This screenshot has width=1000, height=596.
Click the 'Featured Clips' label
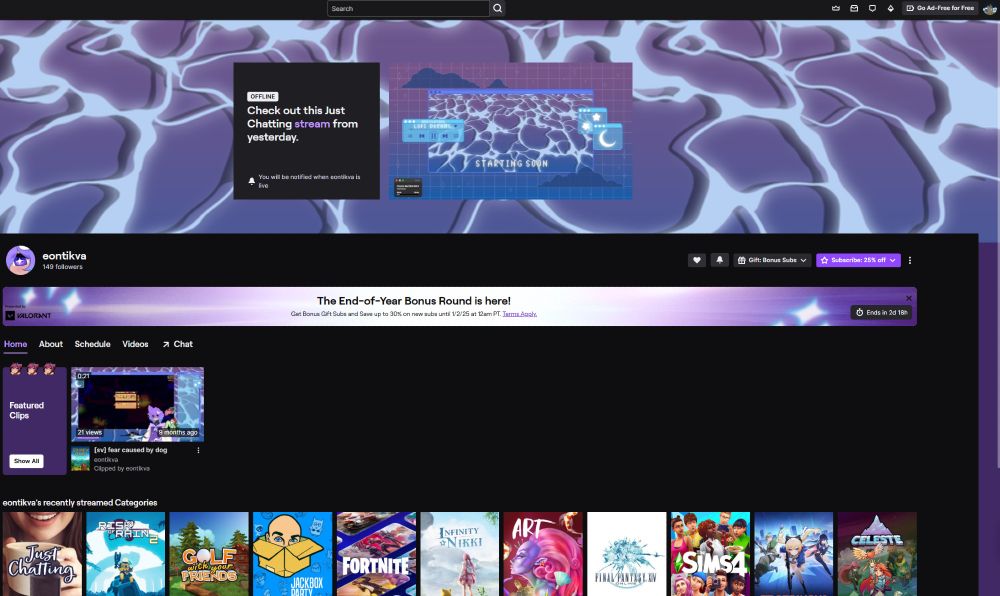coord(27,411)
